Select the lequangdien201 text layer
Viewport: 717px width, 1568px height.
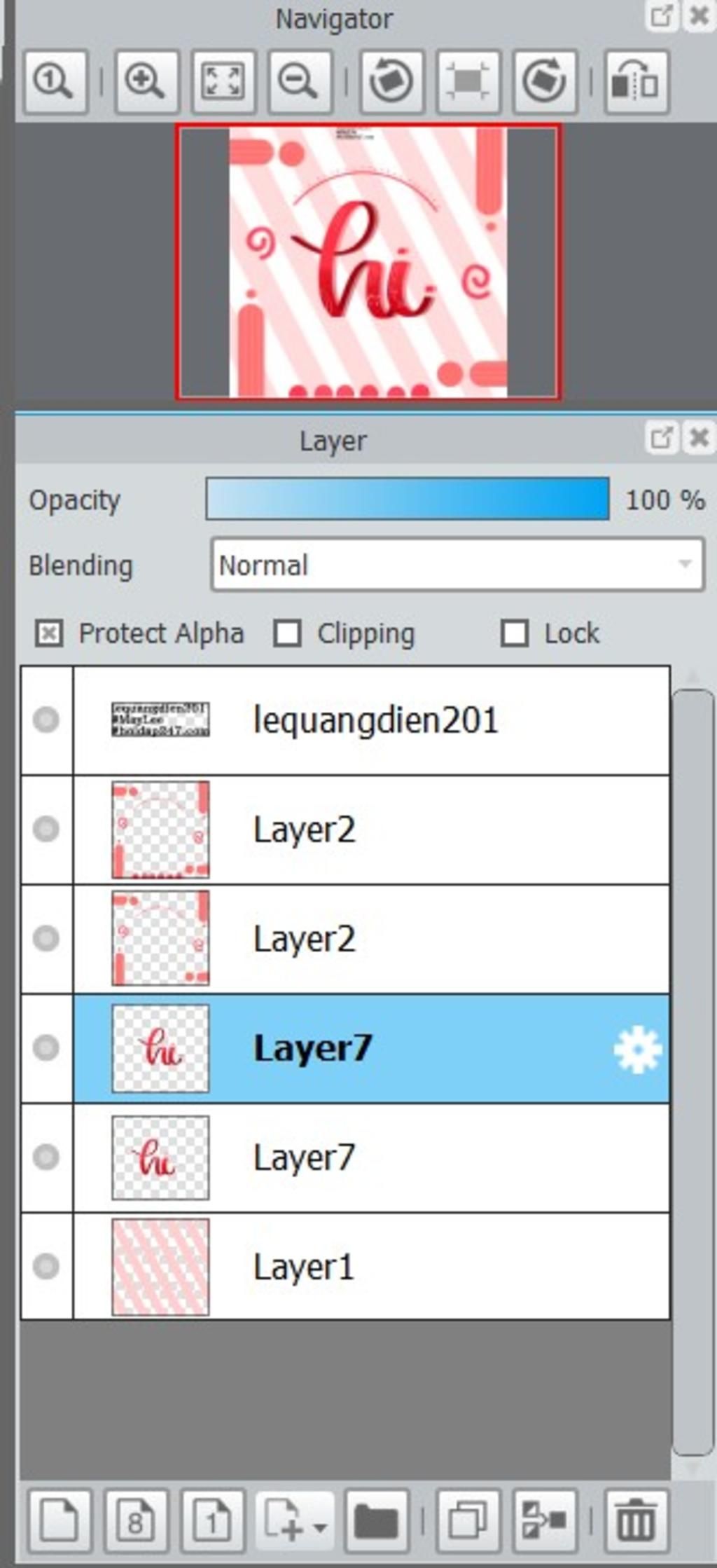point(372,720)
